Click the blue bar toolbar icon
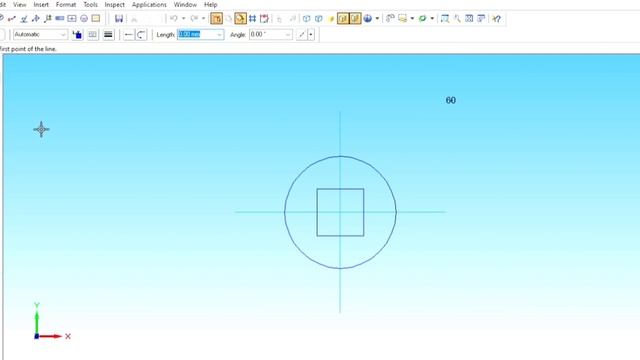The image size is (640, 360). [60, 19]
